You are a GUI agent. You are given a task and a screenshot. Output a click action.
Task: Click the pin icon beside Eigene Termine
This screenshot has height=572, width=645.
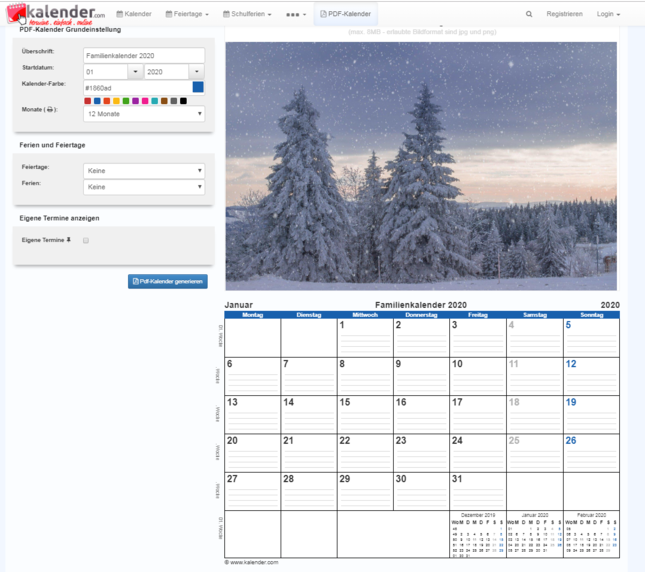[69, 241]
